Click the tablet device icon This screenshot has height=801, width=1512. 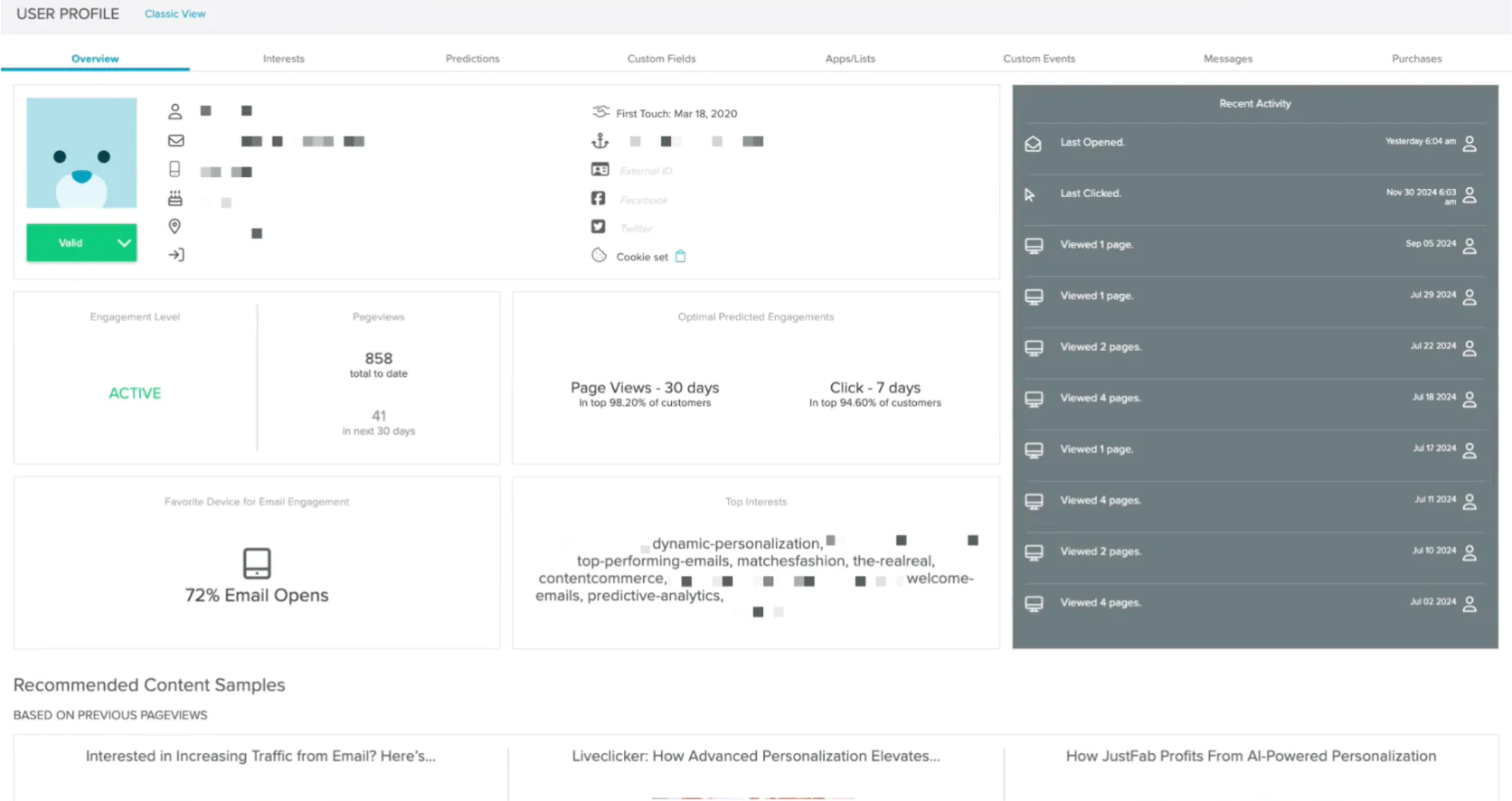257,562
